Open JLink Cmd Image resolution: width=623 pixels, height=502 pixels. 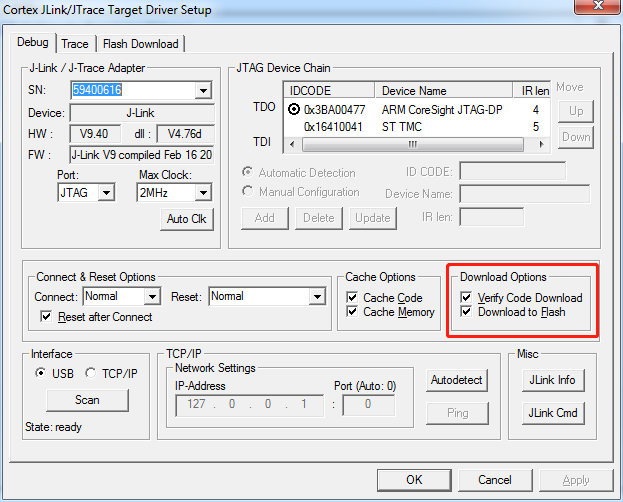coord(553,413)
